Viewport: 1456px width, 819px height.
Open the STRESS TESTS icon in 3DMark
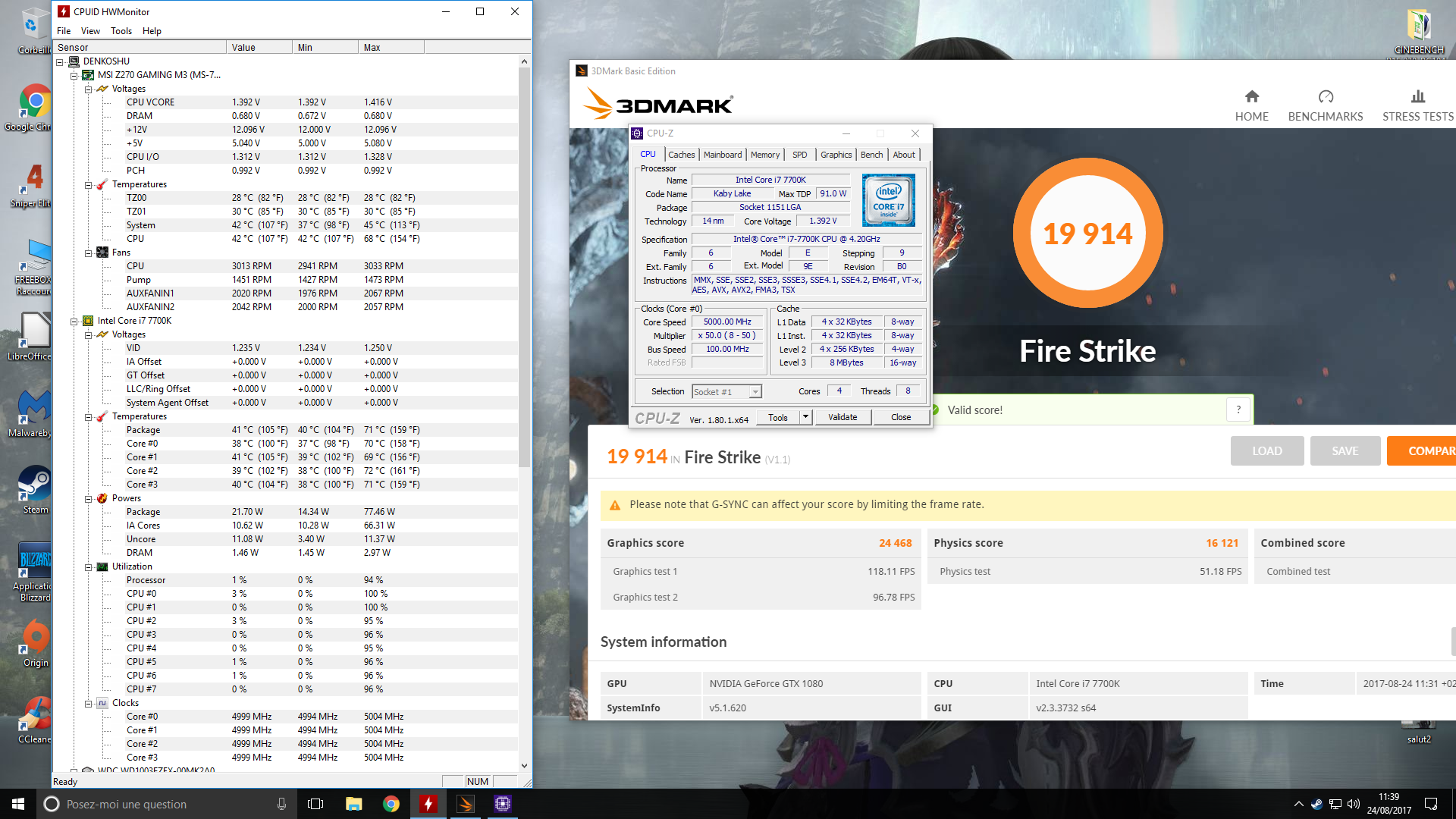(x=1417, y=96)
